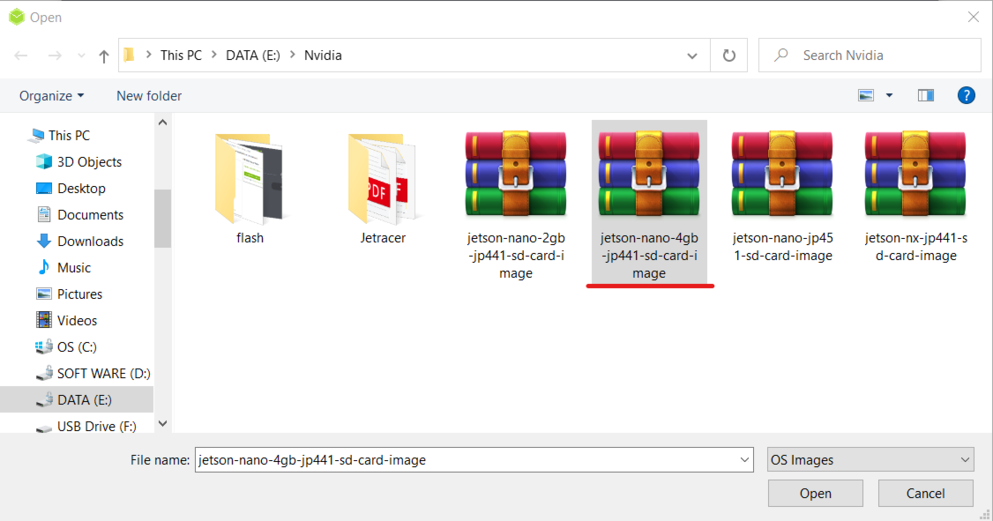The width and height of the screenshot is (993, 521).
Task: Change view layout icon
Action: [866, 96]
